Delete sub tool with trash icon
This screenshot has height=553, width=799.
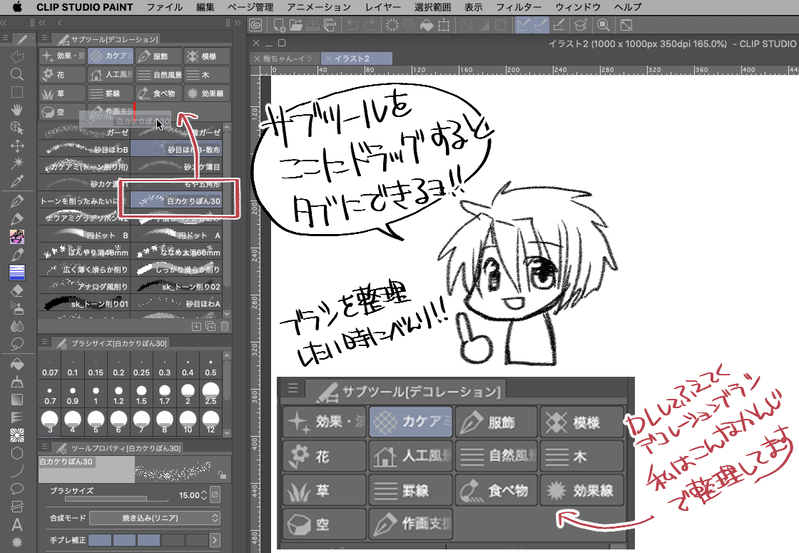(x=225, y=326)
